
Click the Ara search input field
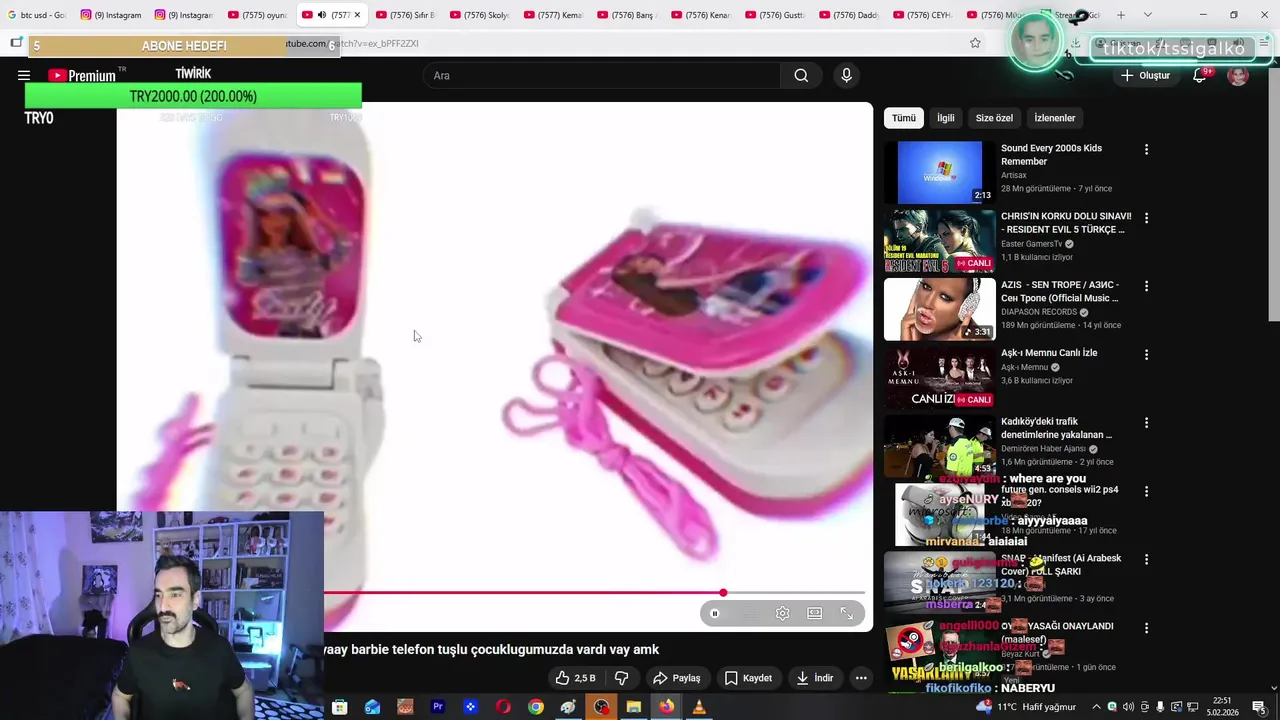[x=602, y=75]
